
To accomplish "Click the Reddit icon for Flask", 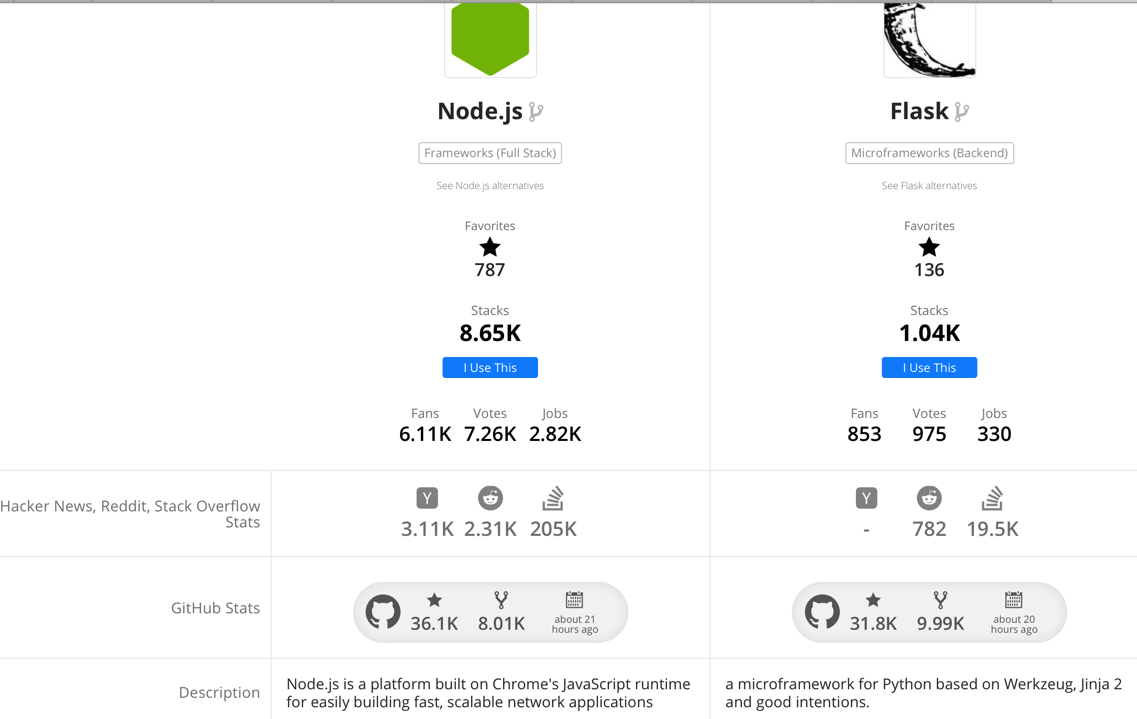I will (x=929, y=498).
